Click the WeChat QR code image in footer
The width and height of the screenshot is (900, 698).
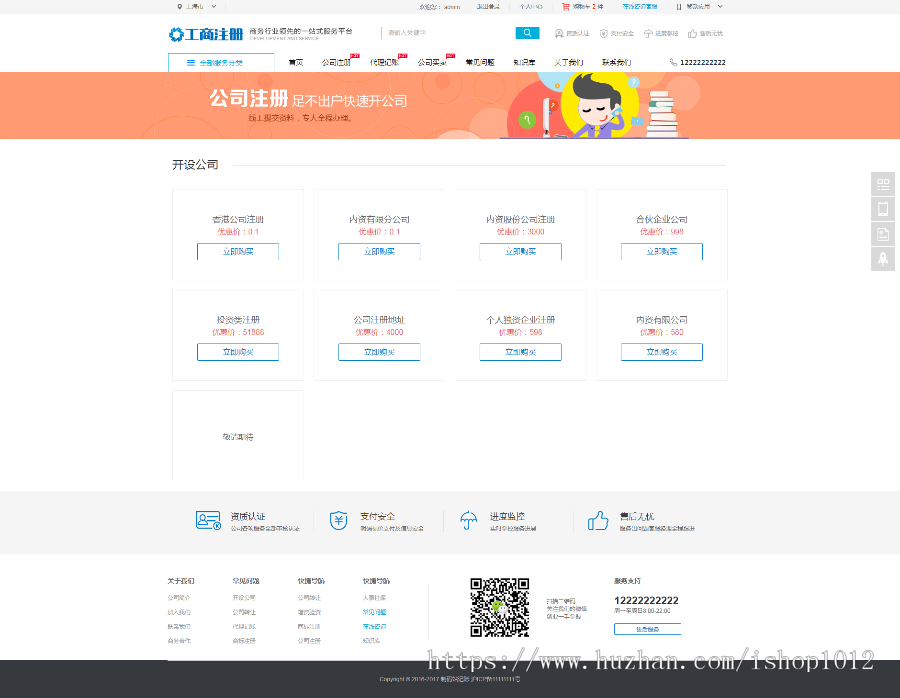(499, 607)
